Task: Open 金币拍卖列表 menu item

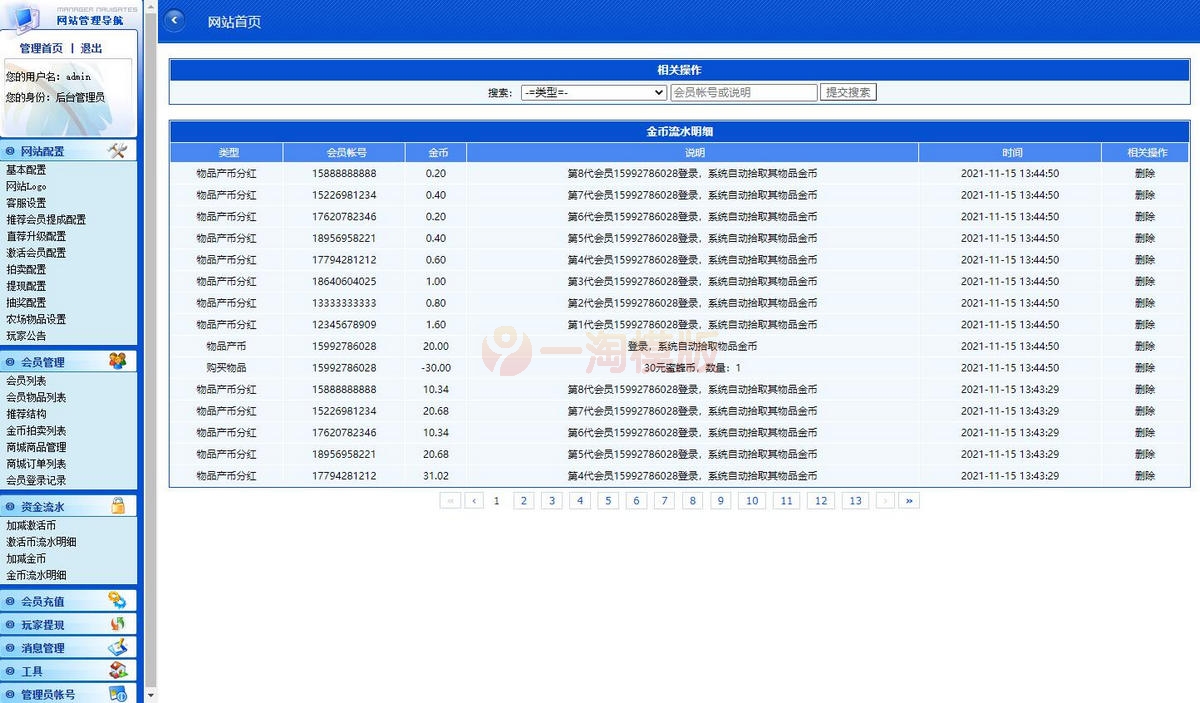Action: point(36,430)
